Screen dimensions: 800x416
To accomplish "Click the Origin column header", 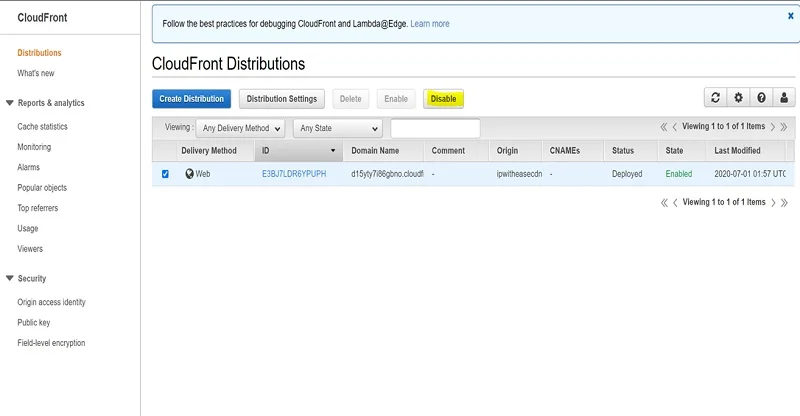I will pyautogui.click(x=507, y=151).
